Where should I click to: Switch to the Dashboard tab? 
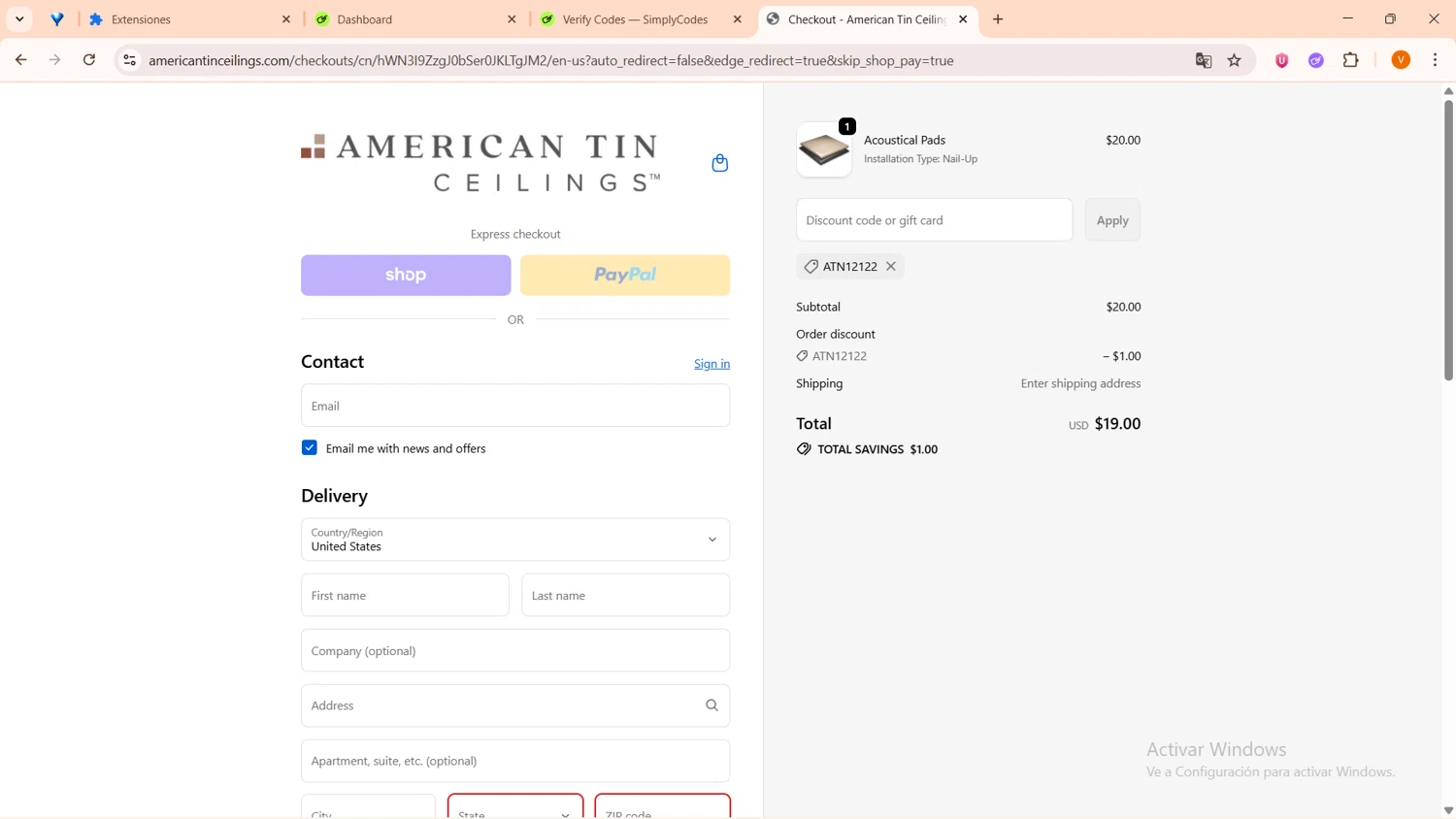point(417,19)
